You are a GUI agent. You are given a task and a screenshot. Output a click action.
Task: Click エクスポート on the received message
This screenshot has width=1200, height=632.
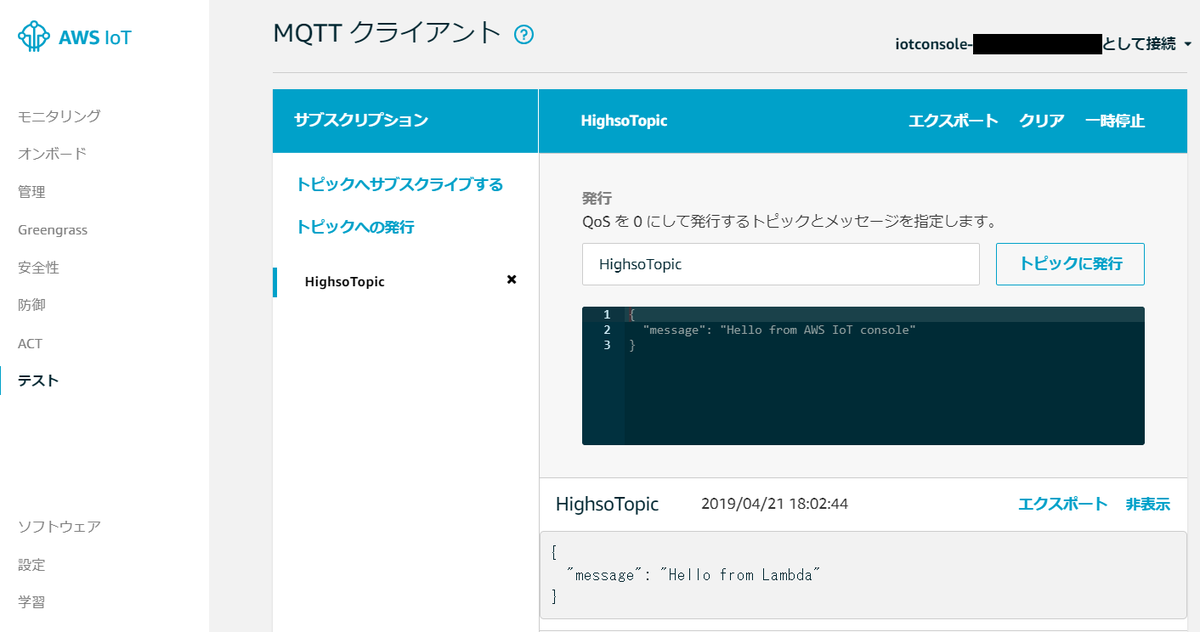click(1063, 504)
